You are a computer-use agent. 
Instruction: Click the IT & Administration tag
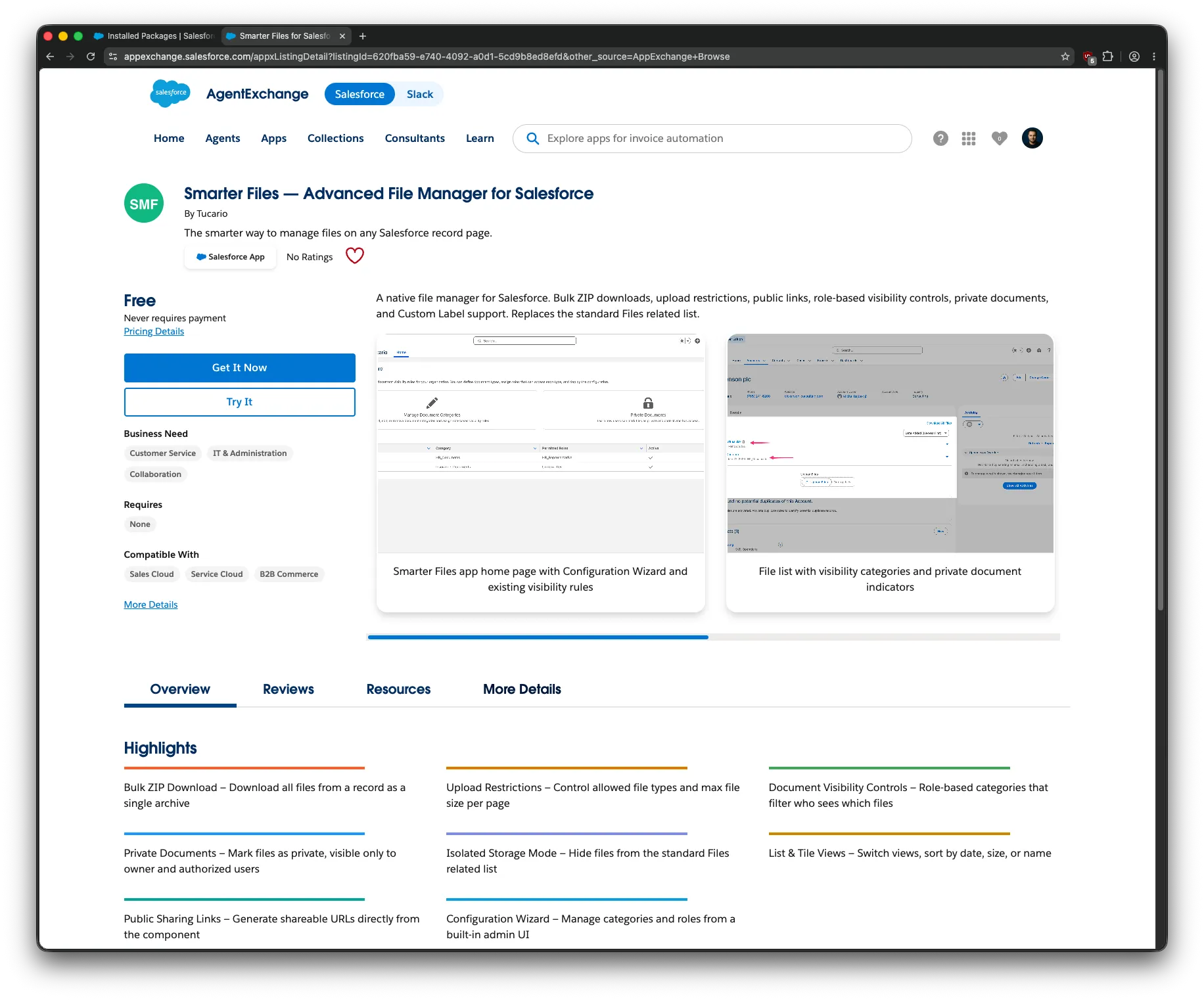pos(250,453)
